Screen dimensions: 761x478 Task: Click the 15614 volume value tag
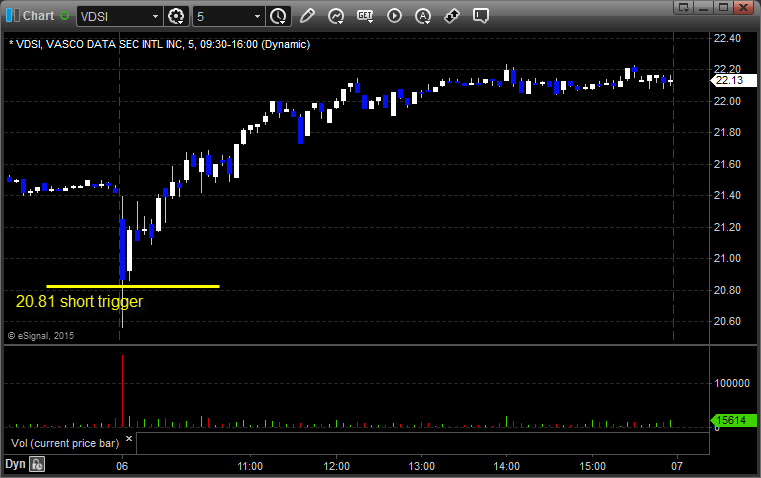pos(734,420)
